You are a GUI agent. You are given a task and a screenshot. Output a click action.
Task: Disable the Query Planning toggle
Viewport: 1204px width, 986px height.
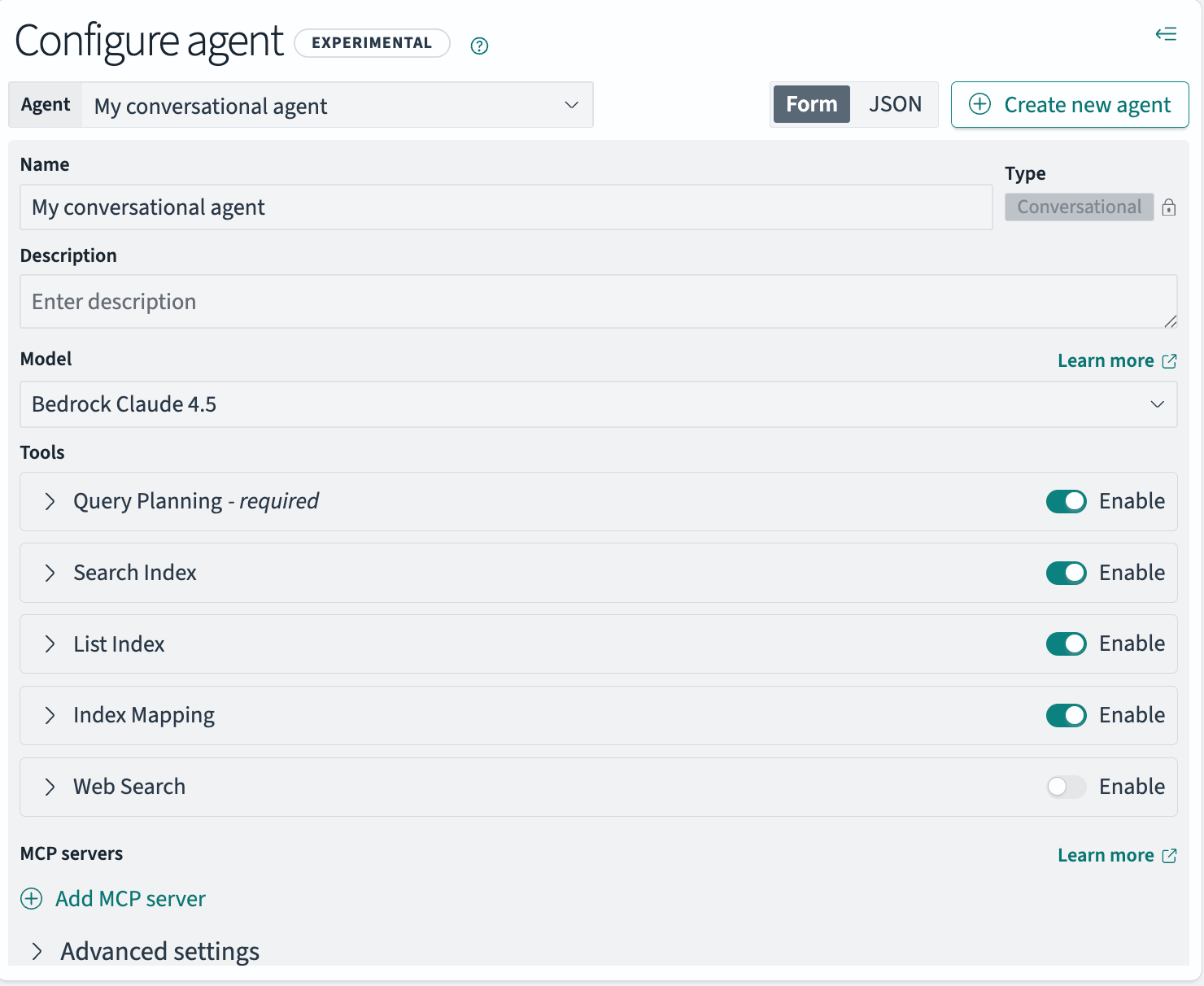coord(1066,501)
